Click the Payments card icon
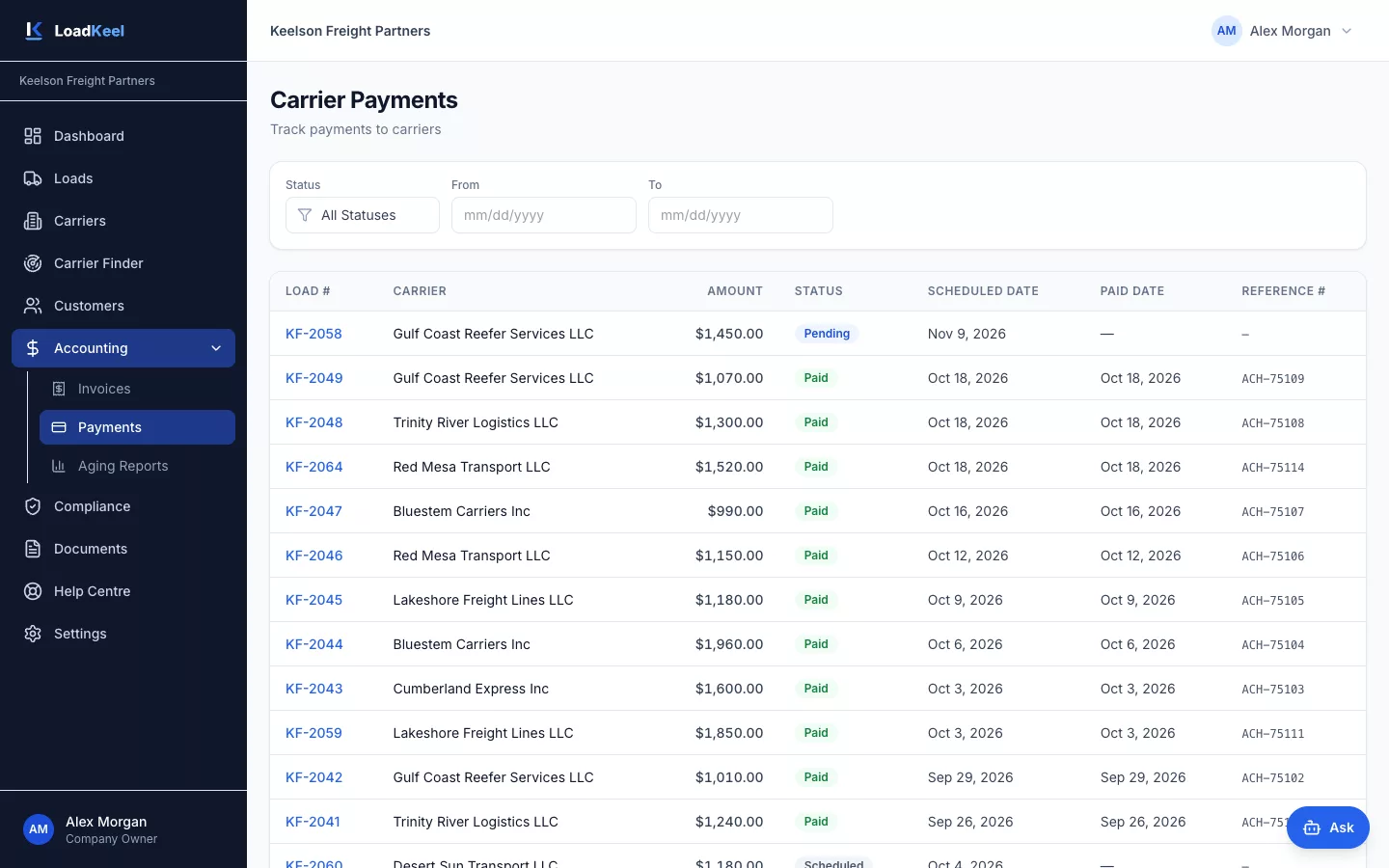 coord(59,427)
